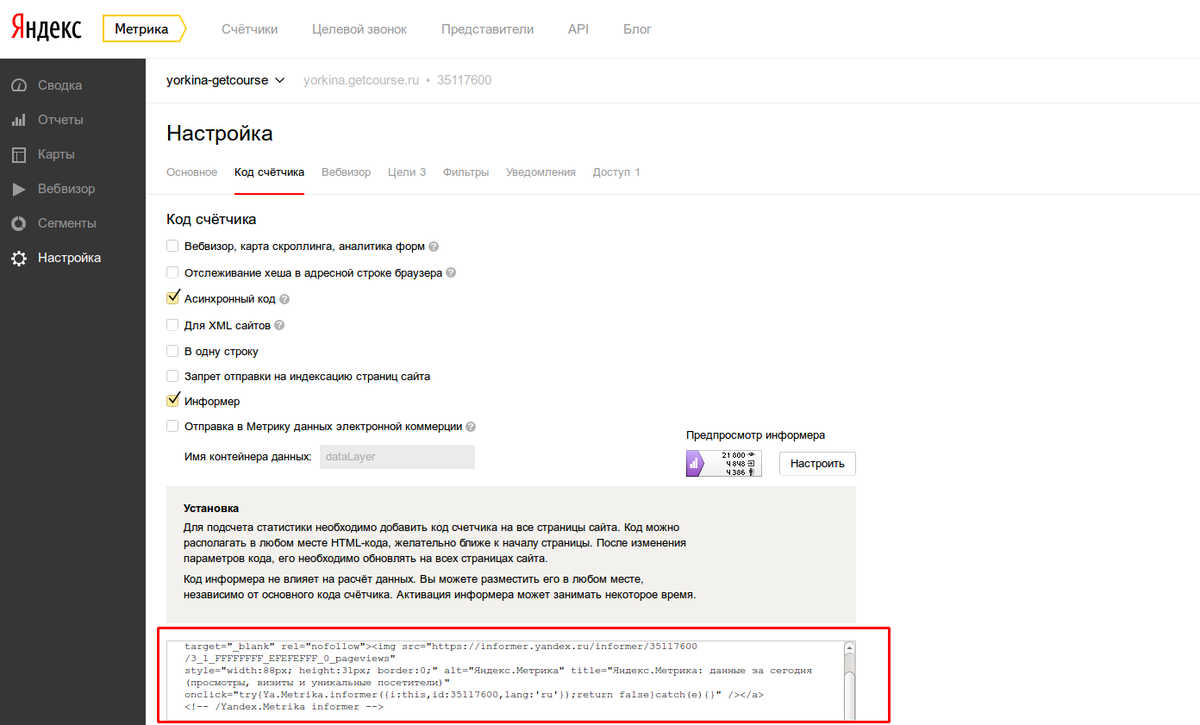Click inside the counter code text area
The image size is (1200, 725).
tap(503, 680)
